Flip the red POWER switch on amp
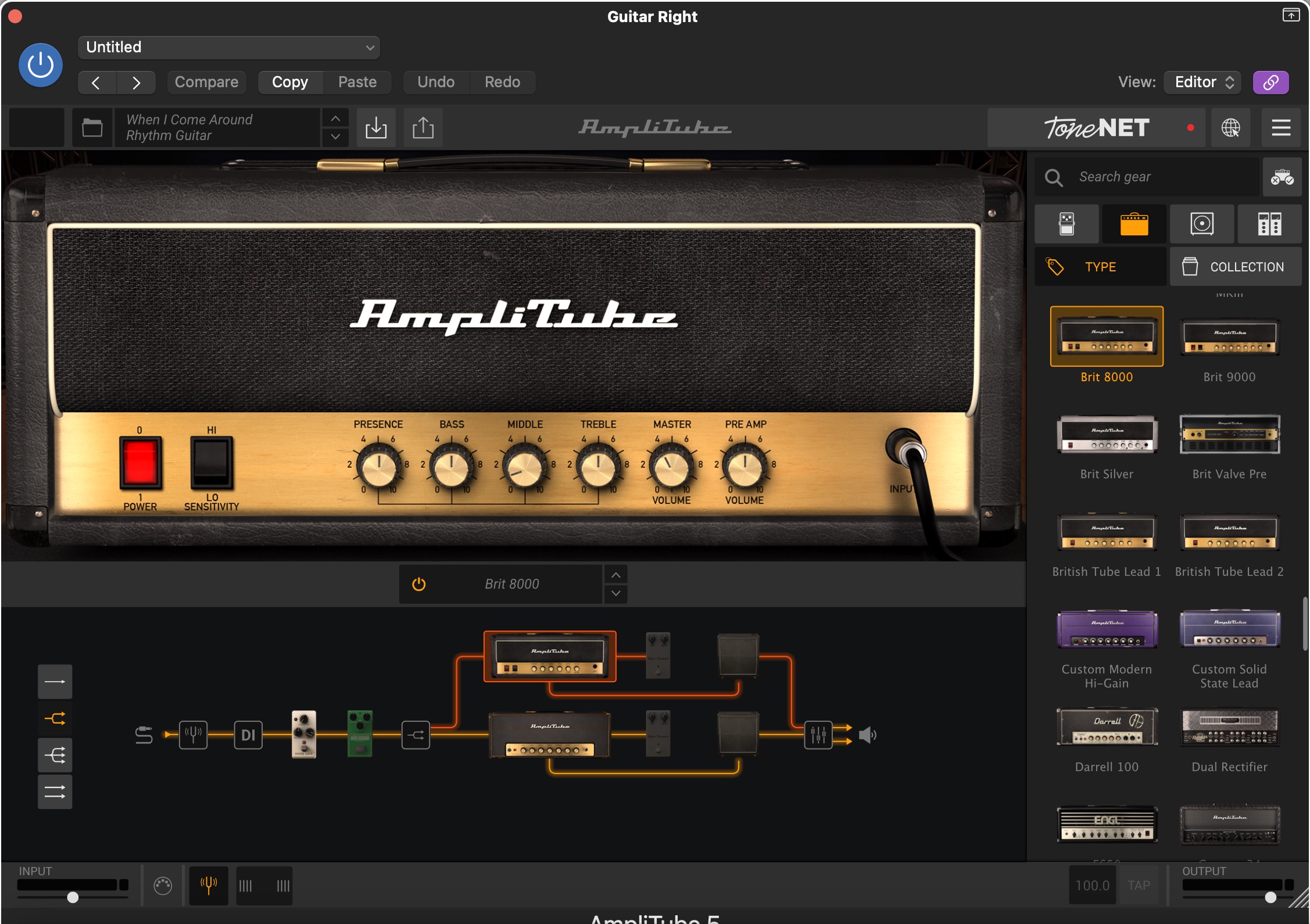This screenshot has width=1310, height=924. point(140,463)
